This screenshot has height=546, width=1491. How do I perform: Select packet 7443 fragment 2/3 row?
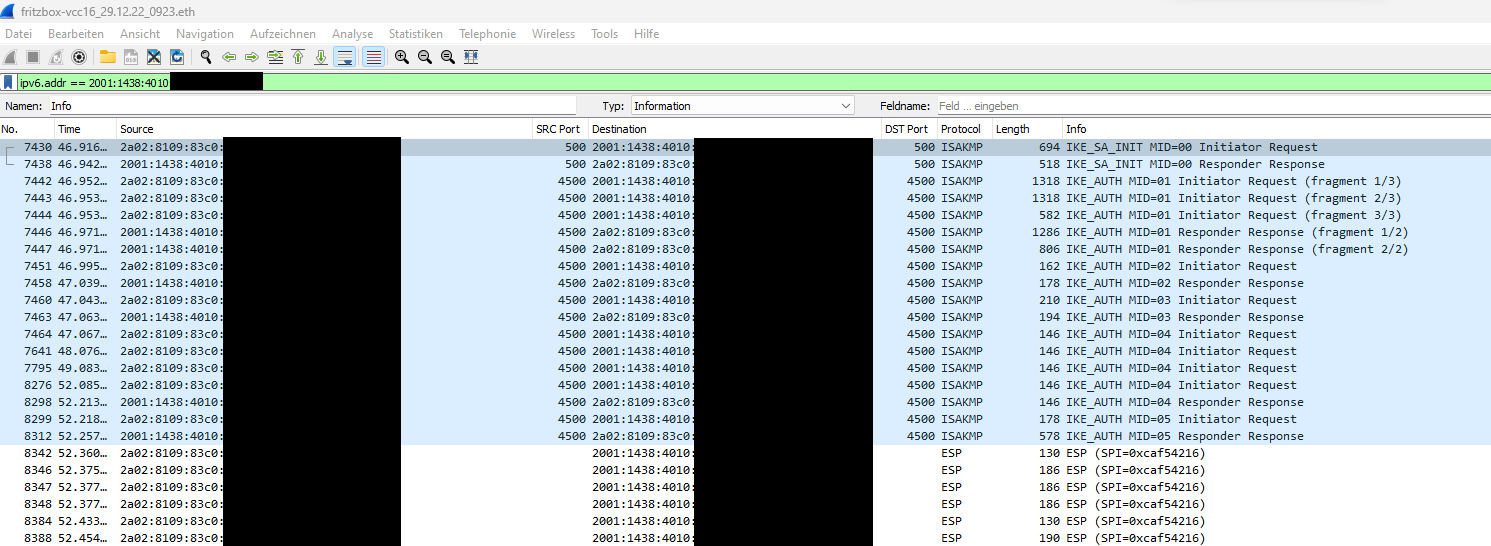click(745, 198)
